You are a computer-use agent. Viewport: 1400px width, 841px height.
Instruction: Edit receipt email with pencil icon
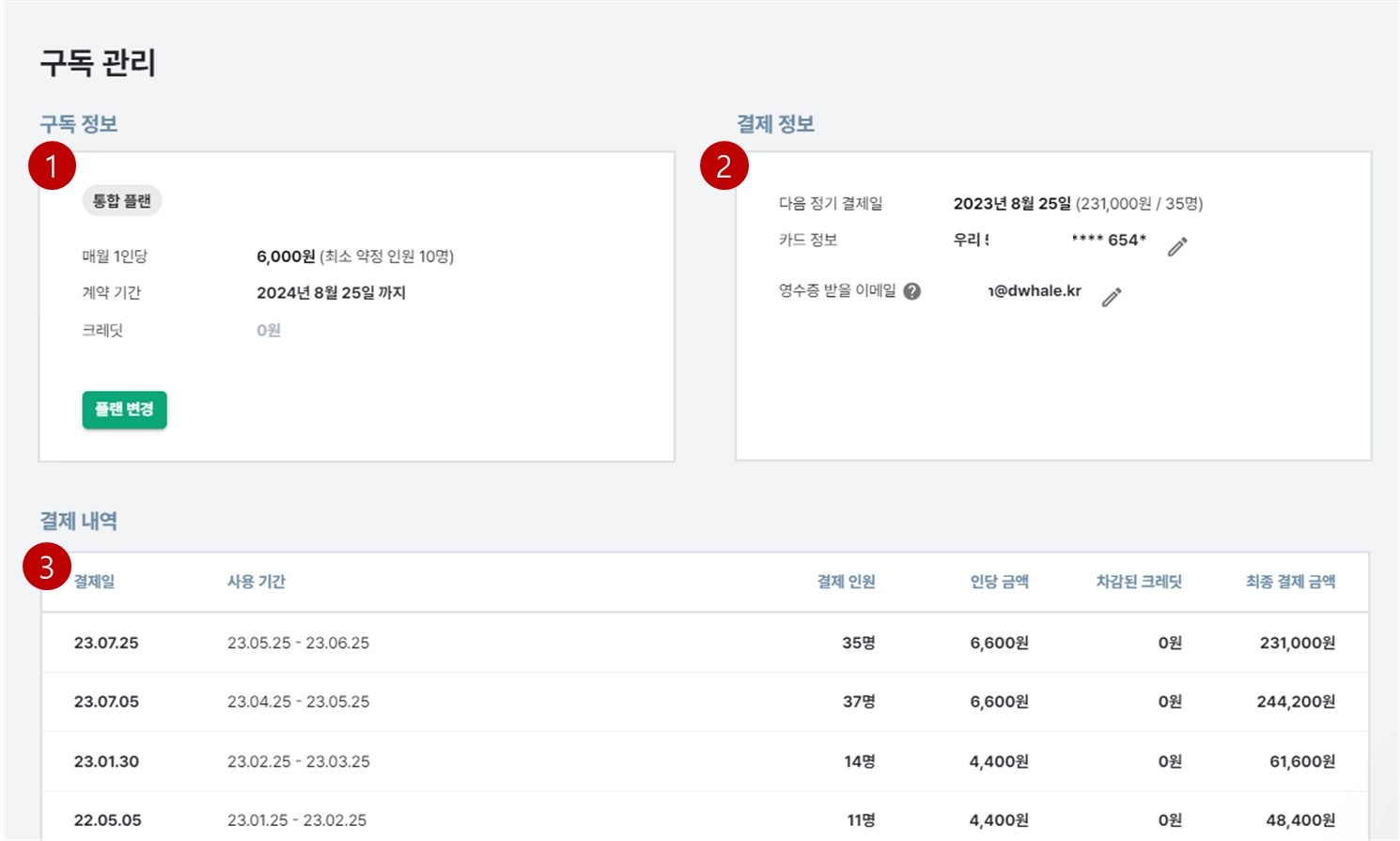[x=1112, y=297]
